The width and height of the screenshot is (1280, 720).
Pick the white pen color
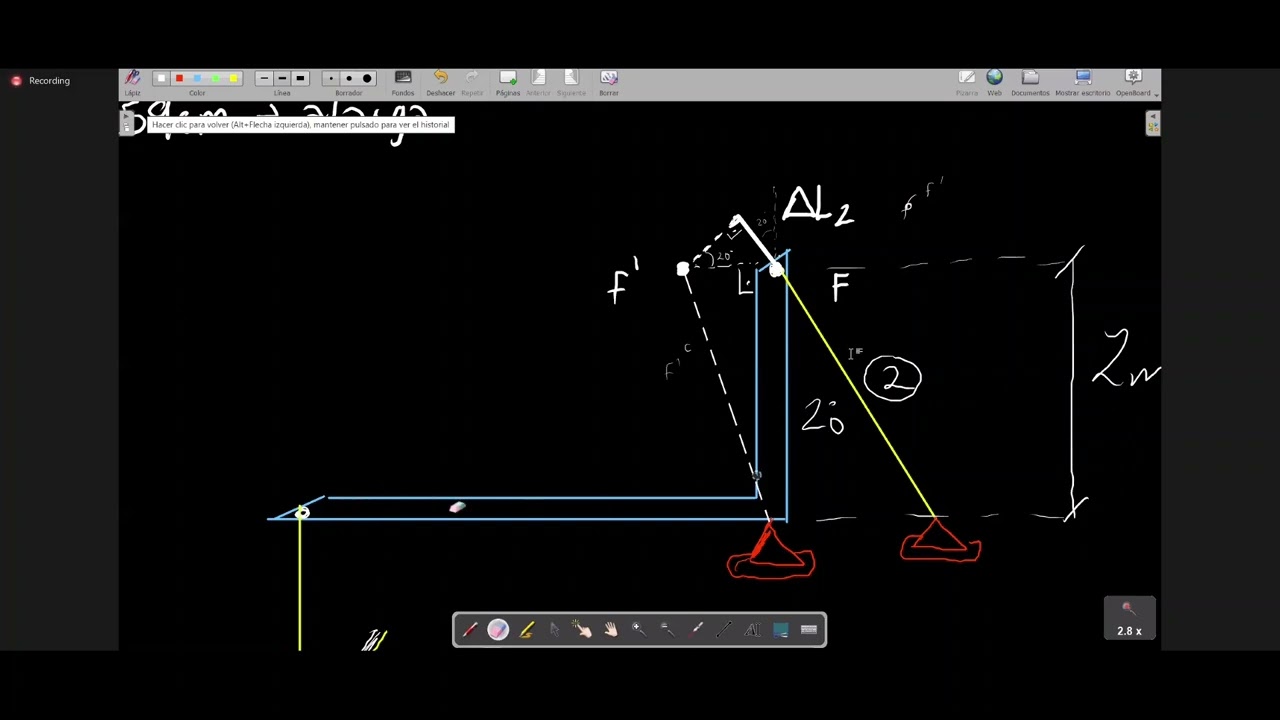161,78
